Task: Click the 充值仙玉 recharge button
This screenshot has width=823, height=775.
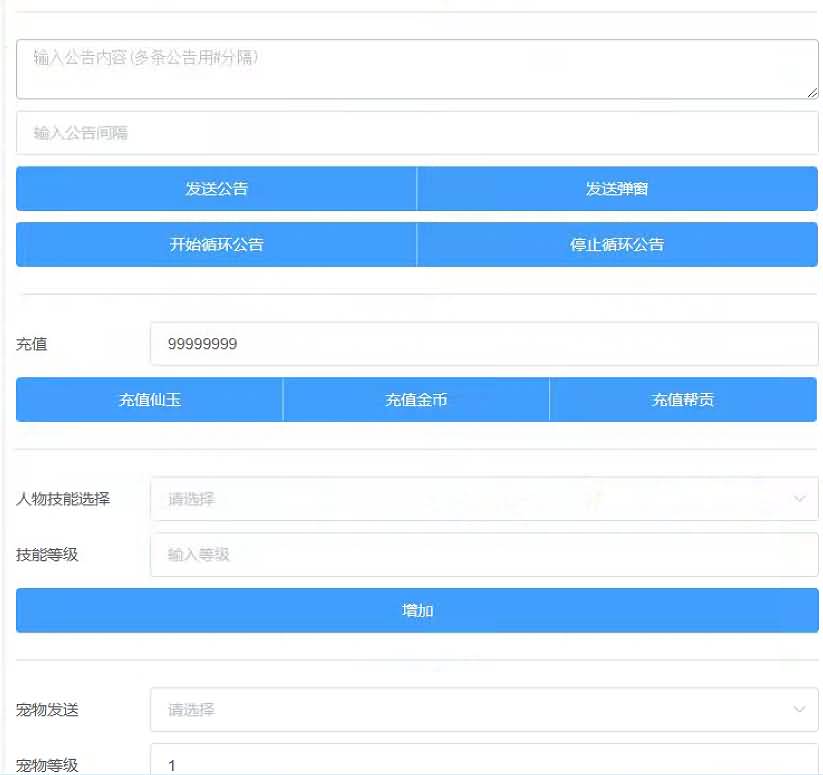Action: point(149,399)
